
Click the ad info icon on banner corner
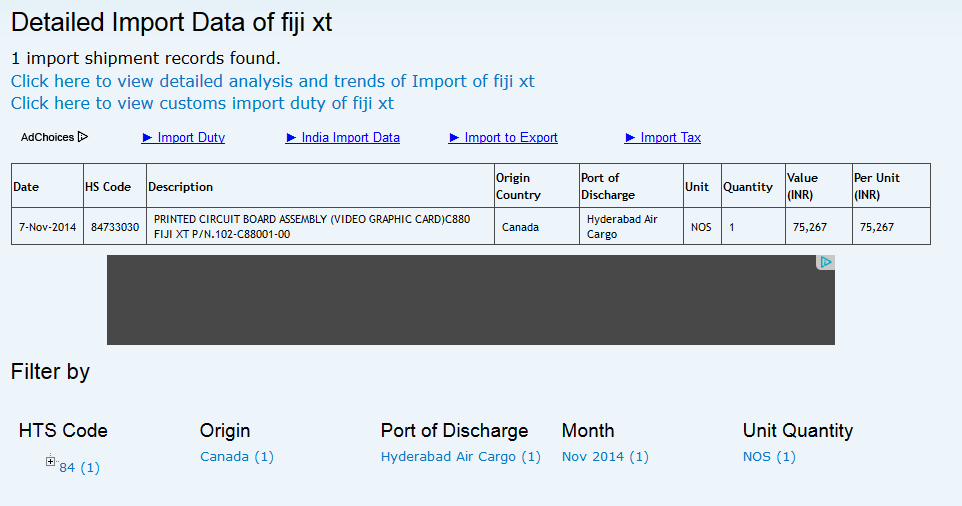(x=825, y=262)
